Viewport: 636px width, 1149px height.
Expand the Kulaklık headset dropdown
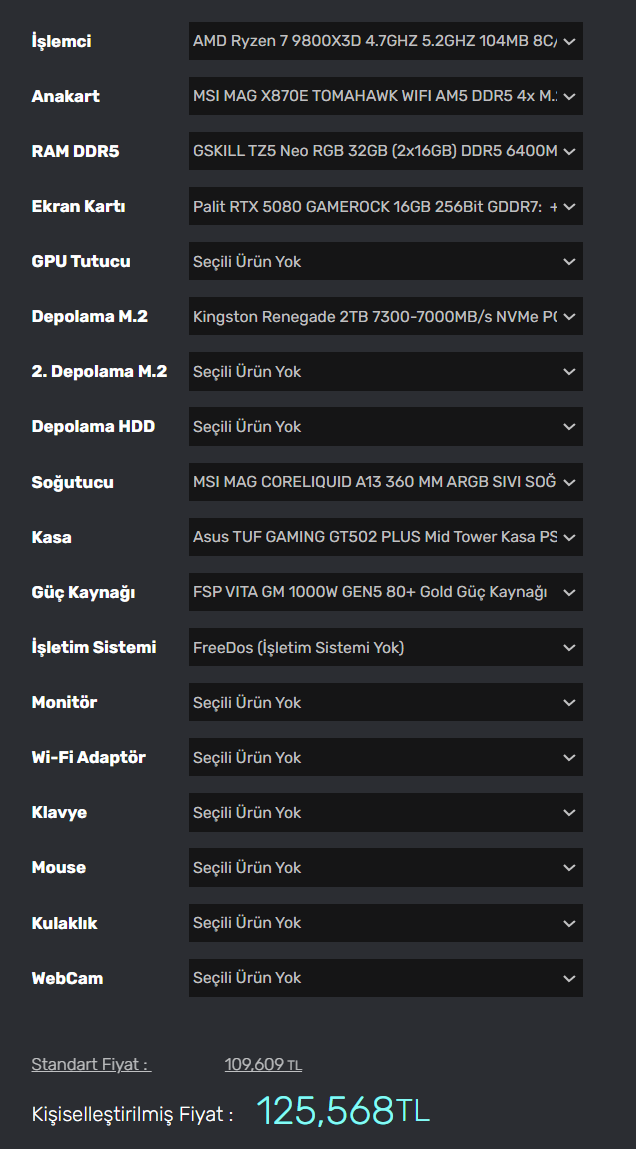tap(385, 922)
